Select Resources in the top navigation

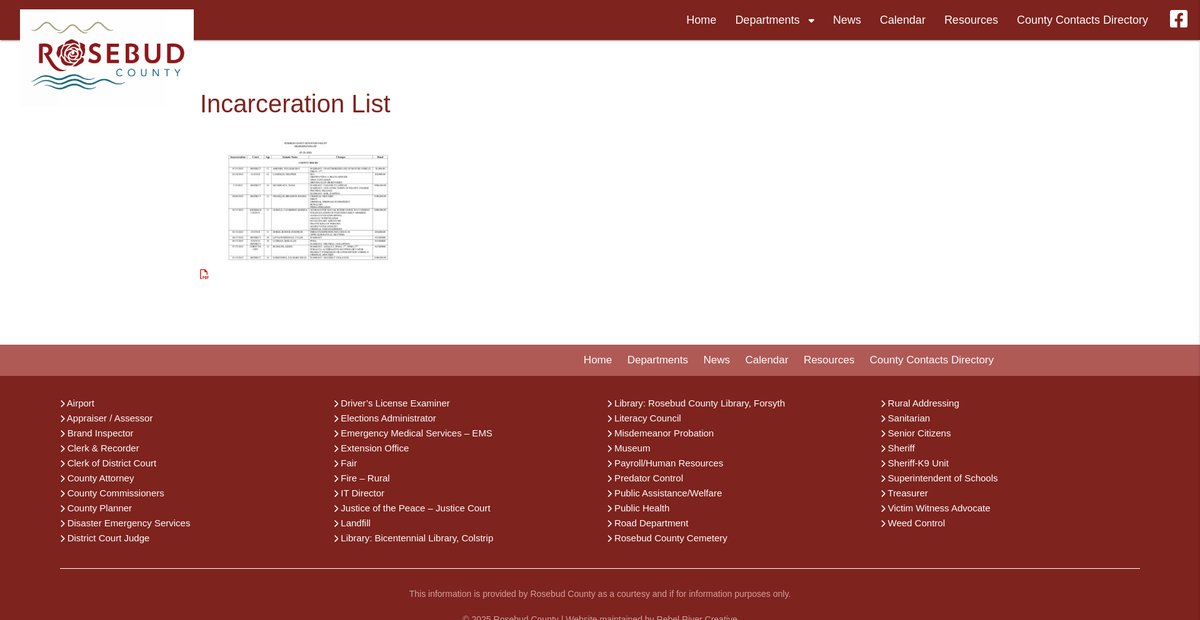(970, 20)
